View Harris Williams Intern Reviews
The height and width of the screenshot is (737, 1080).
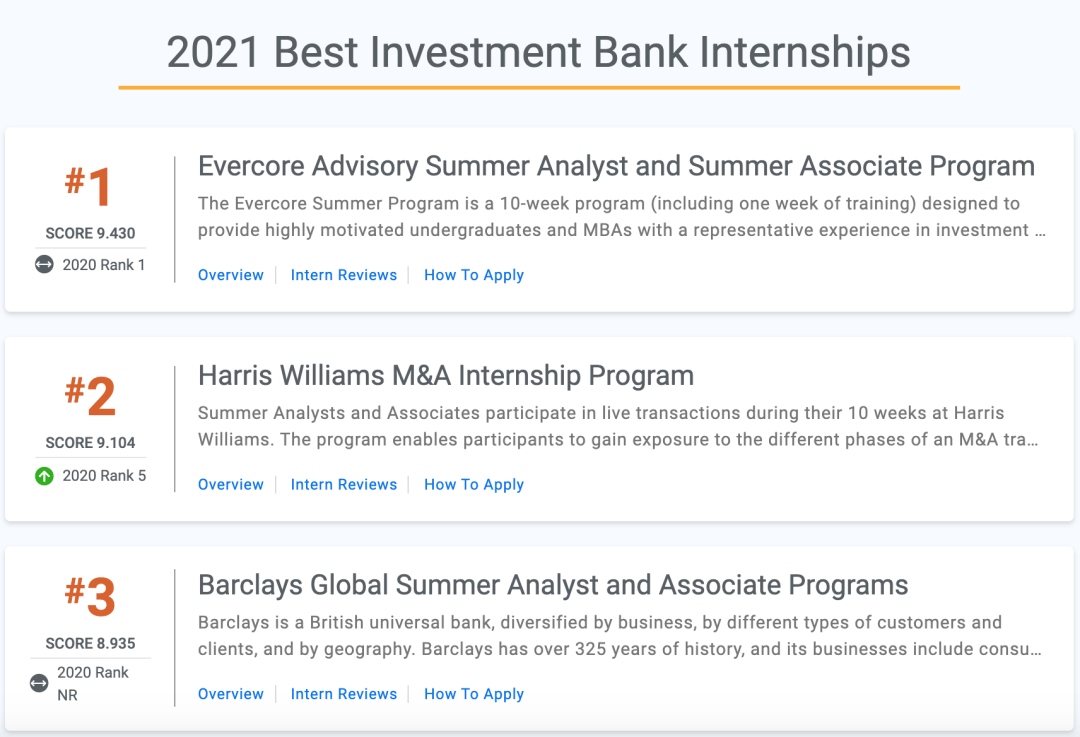click(x=344, y=485)
